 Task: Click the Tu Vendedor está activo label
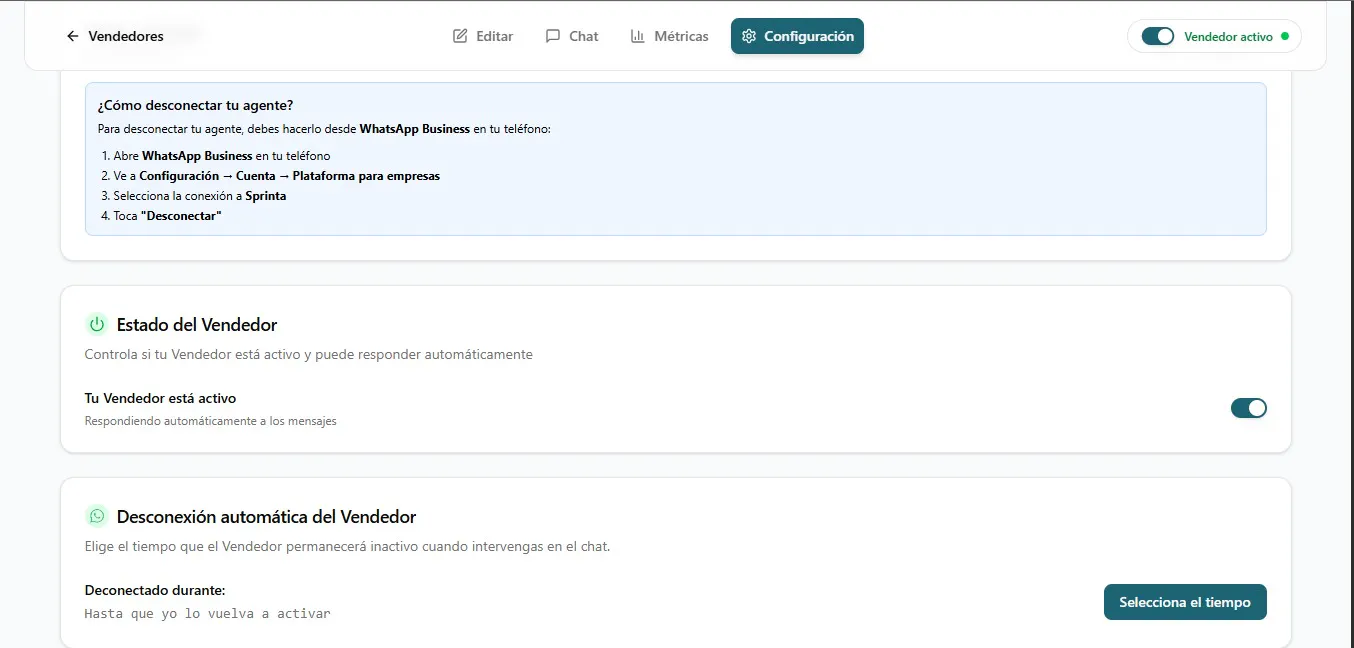pyautogui.click(x=160, y=398)
